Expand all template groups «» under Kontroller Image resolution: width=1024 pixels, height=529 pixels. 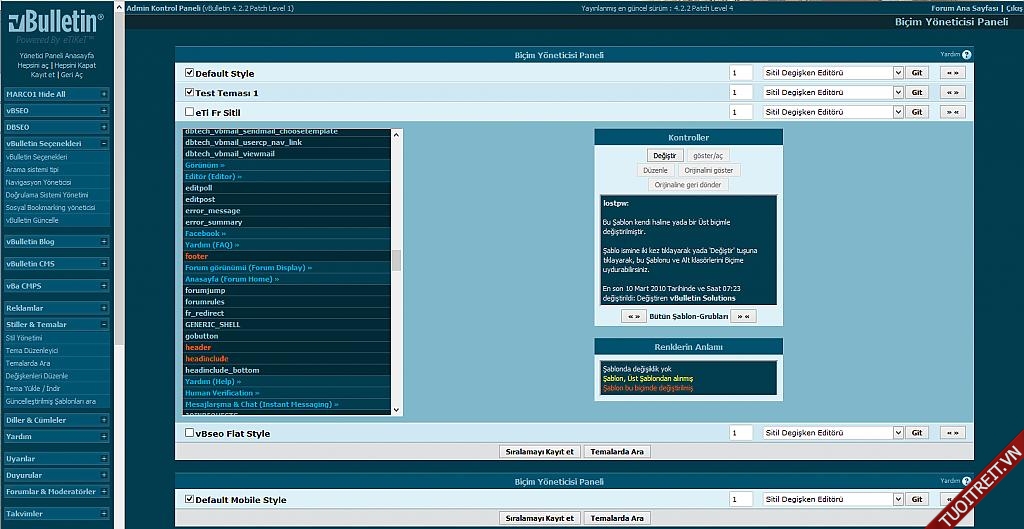point(633,316)
